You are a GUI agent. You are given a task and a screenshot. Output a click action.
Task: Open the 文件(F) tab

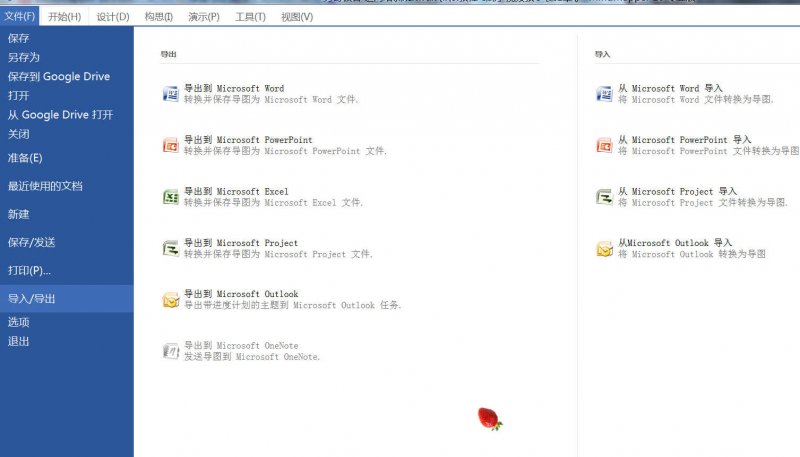[x=19, y=16]
